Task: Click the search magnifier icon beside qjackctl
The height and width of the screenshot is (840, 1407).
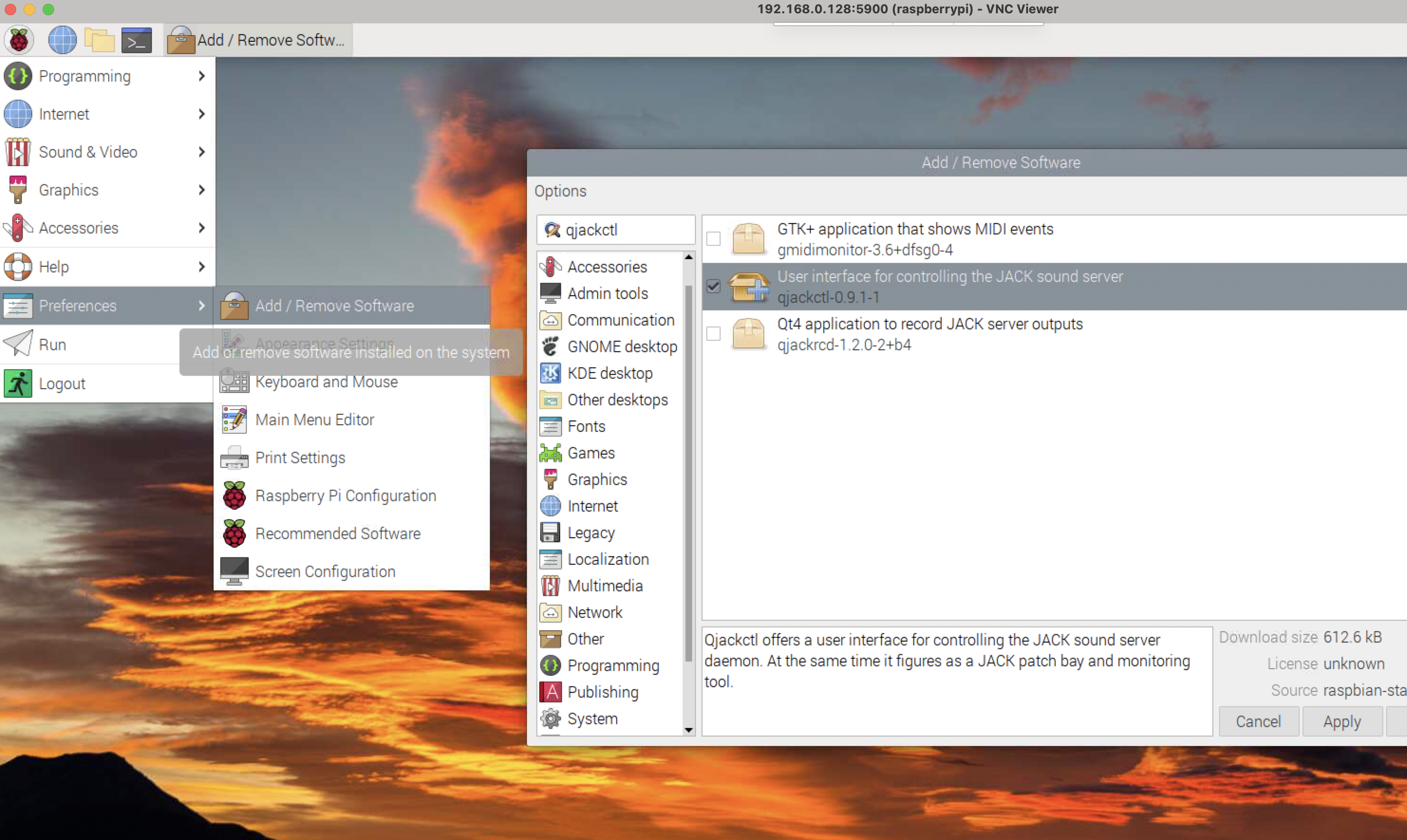Action: point(552,230)
